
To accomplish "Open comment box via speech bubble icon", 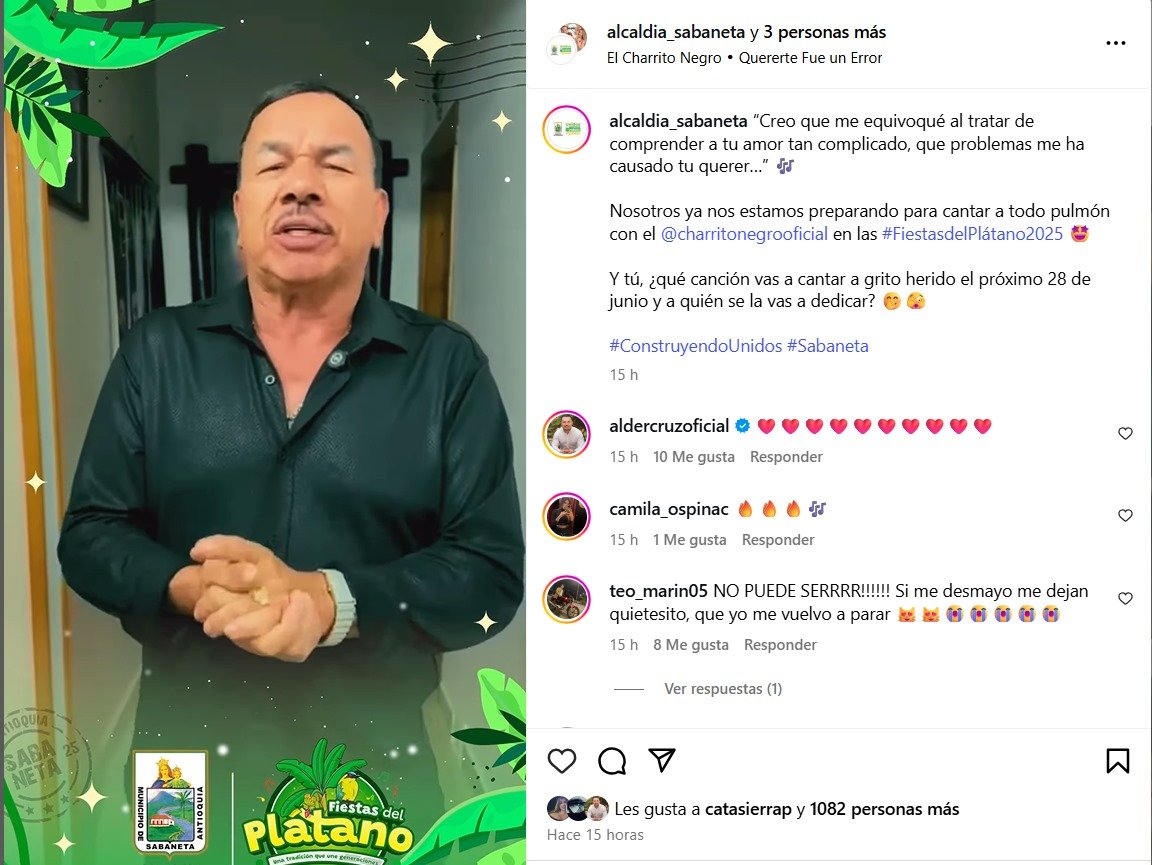I will click(612, 761).
